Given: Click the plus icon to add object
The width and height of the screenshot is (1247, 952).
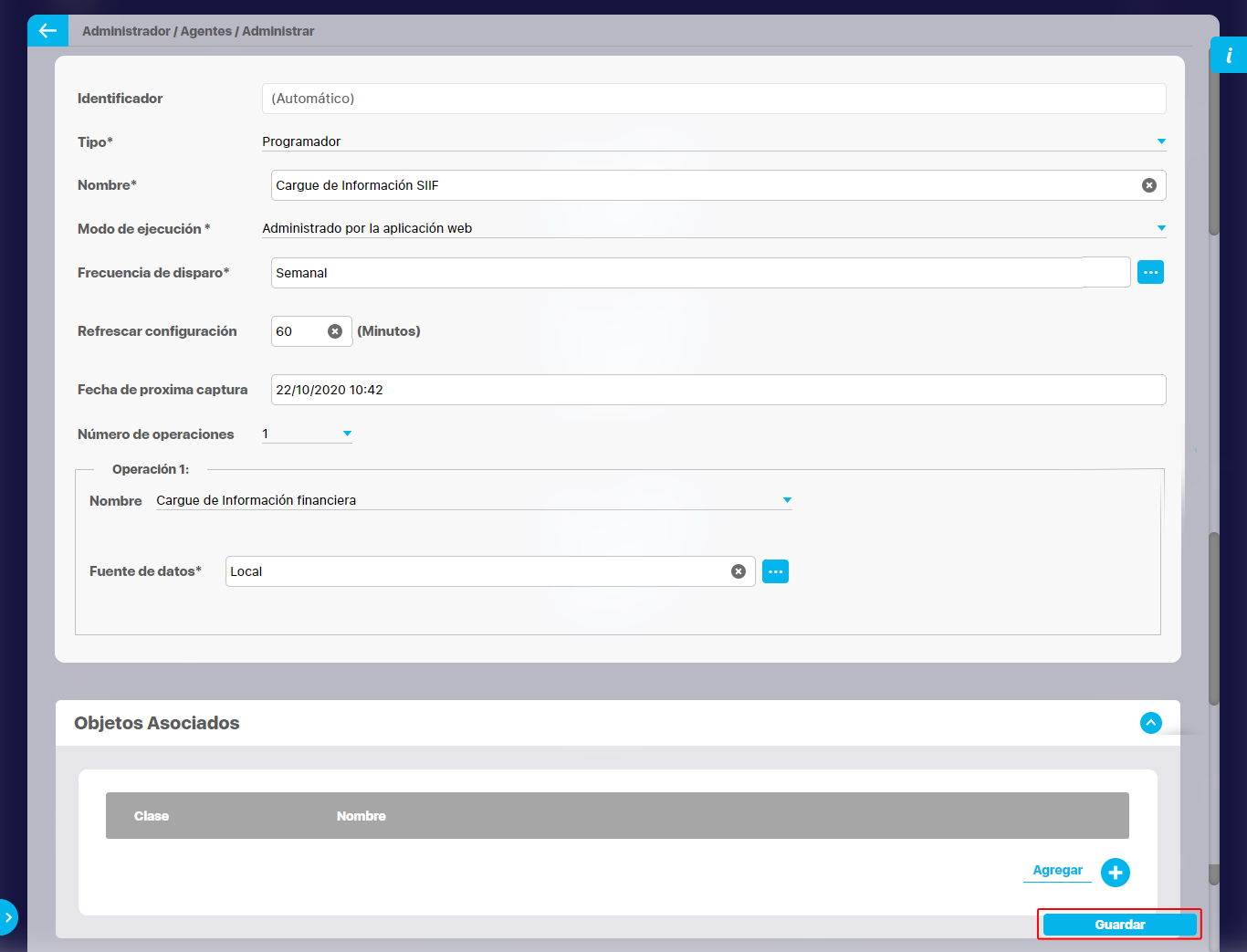Looking at the screenshot, I should (x=1115, y=873).
